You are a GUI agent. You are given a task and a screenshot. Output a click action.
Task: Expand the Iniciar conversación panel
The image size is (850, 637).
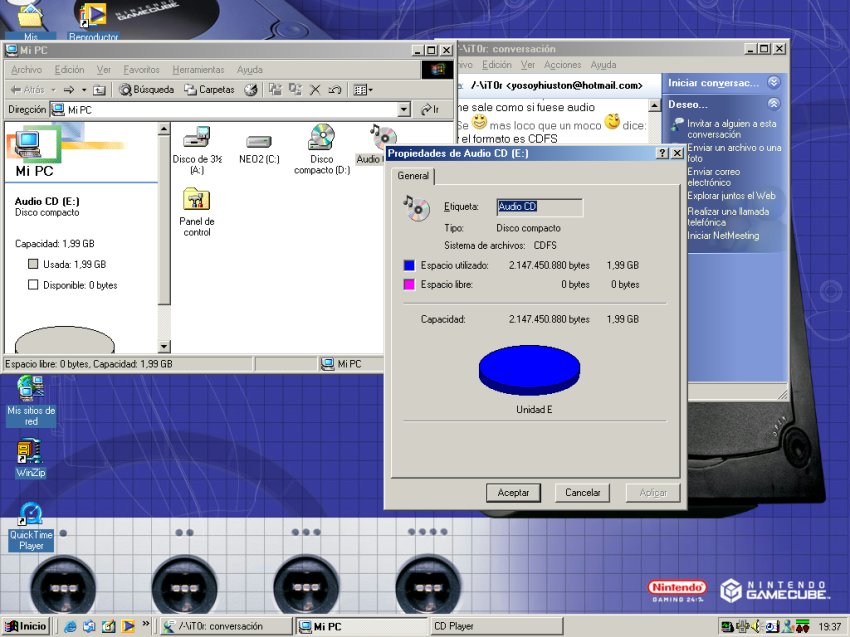[x=773, y=83]
